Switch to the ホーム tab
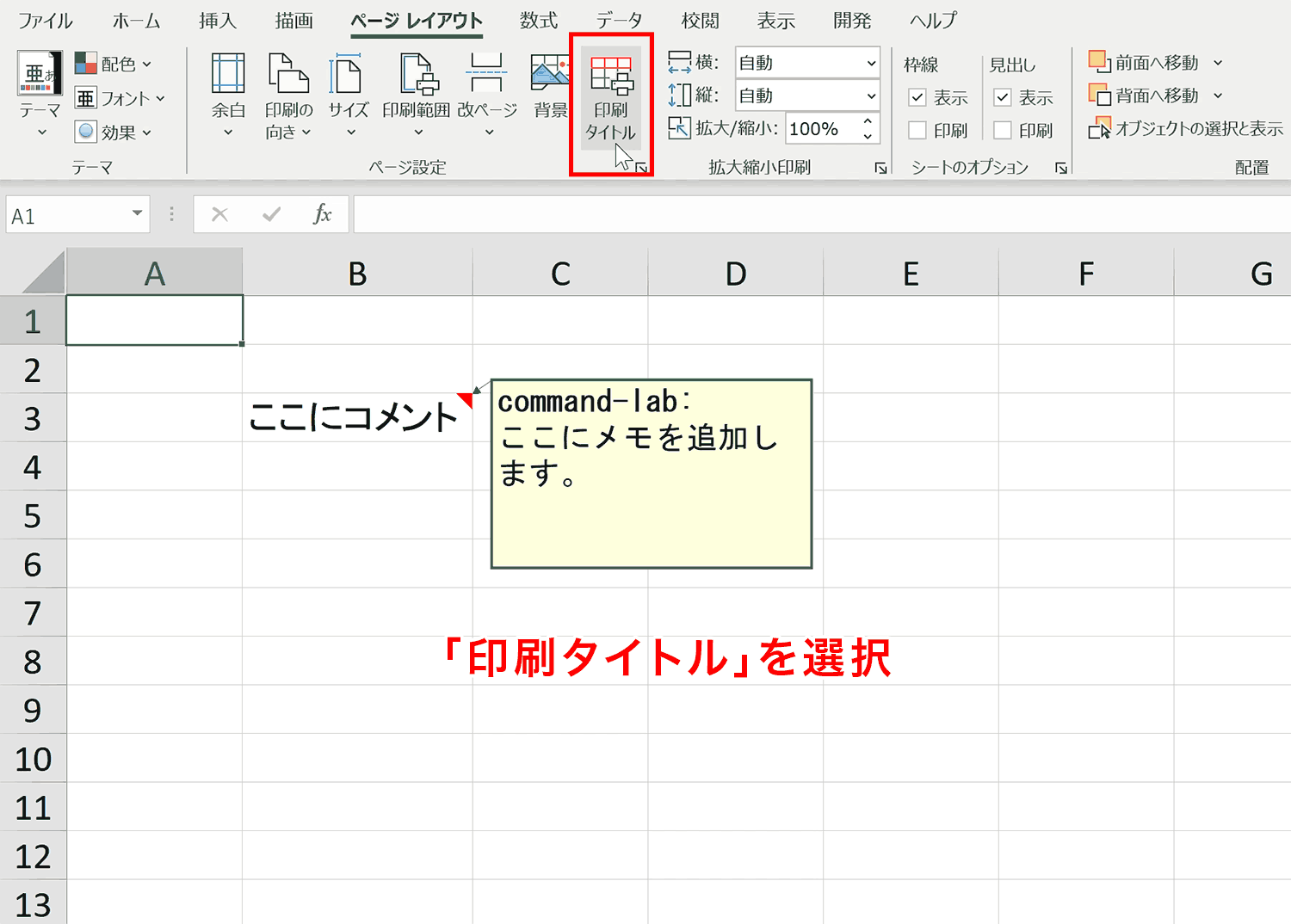The height and width of the screenshot is (924, 1291). (x=136, y=21)
